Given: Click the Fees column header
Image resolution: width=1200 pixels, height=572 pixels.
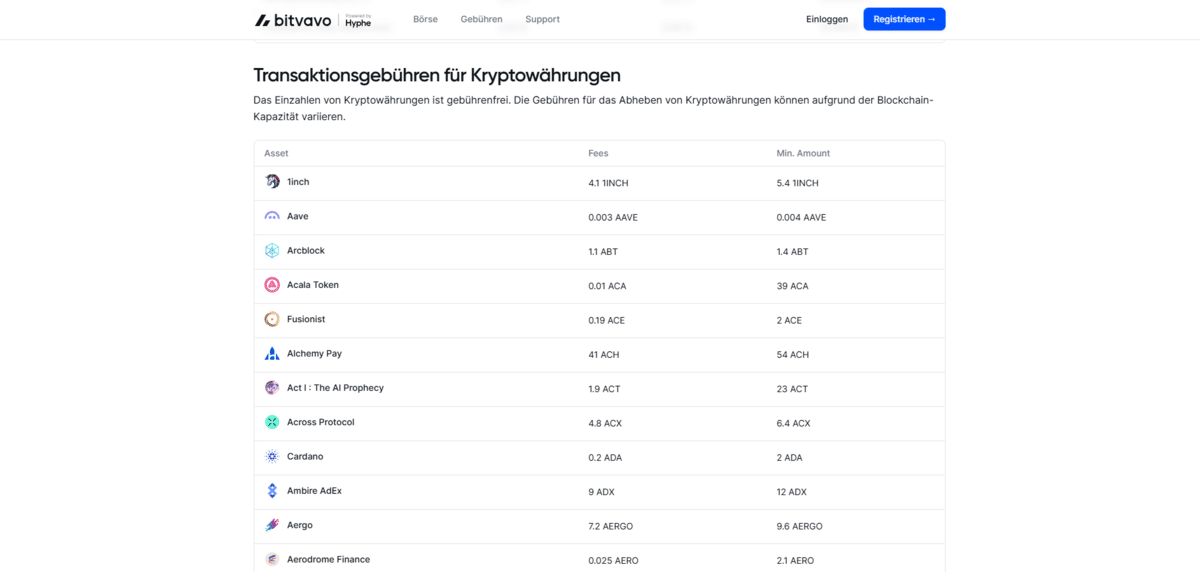Looking at the screenshot, I should 598,153.
